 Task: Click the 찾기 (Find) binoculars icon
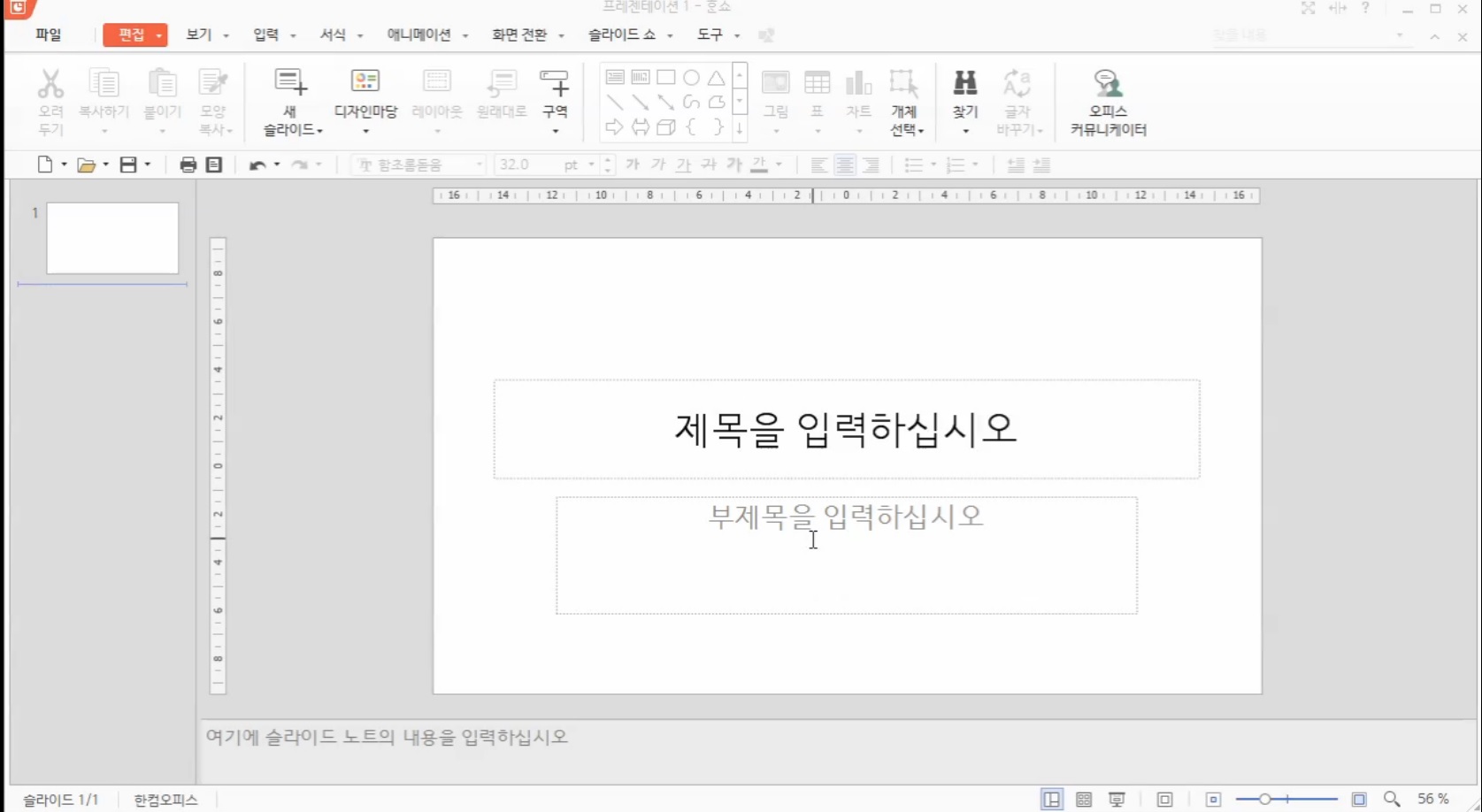[x=964, y=83]
